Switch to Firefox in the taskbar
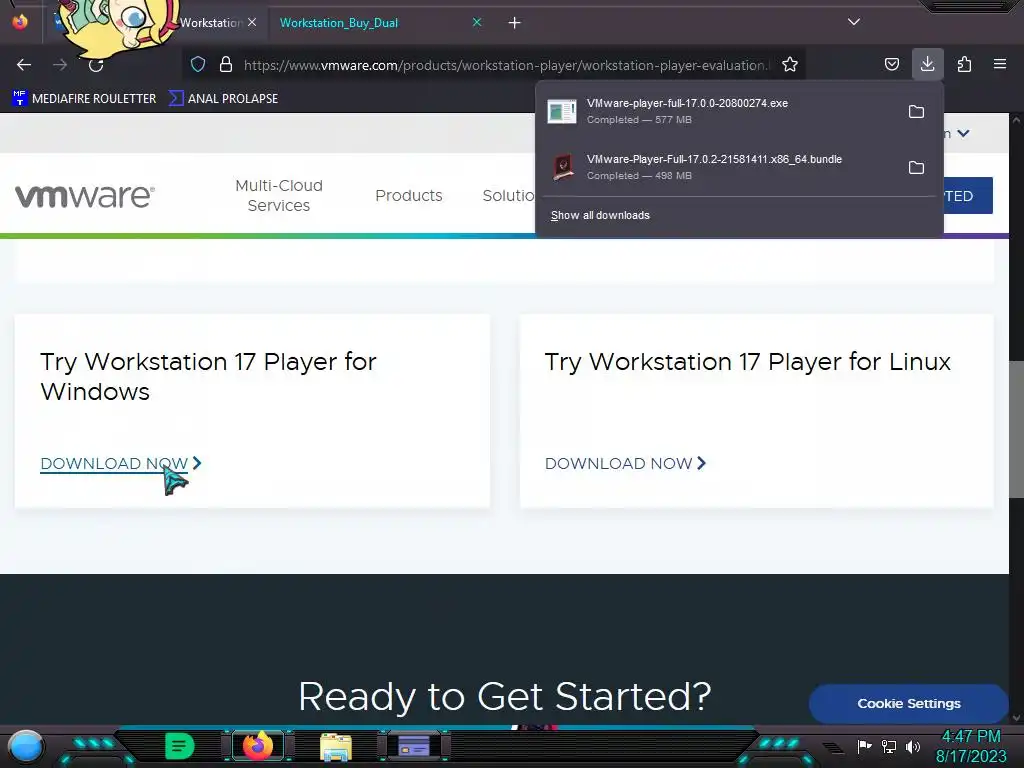The width and height of the screenshot is (1024, 768). [258, 746]
